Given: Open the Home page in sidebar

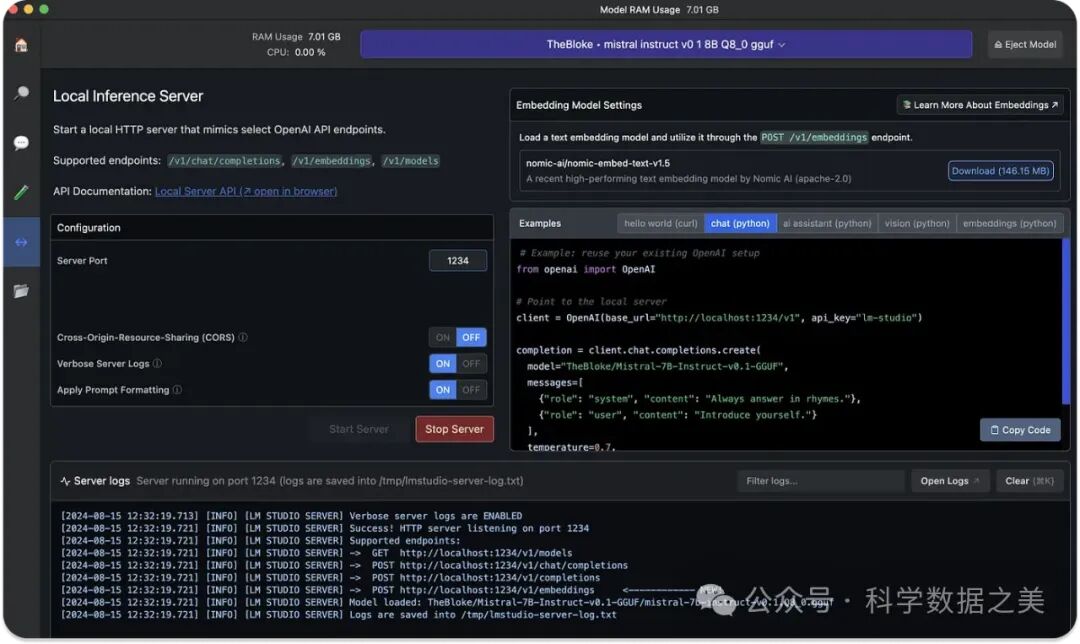Looking at the screenshot, I should click(x=21, y=45).
